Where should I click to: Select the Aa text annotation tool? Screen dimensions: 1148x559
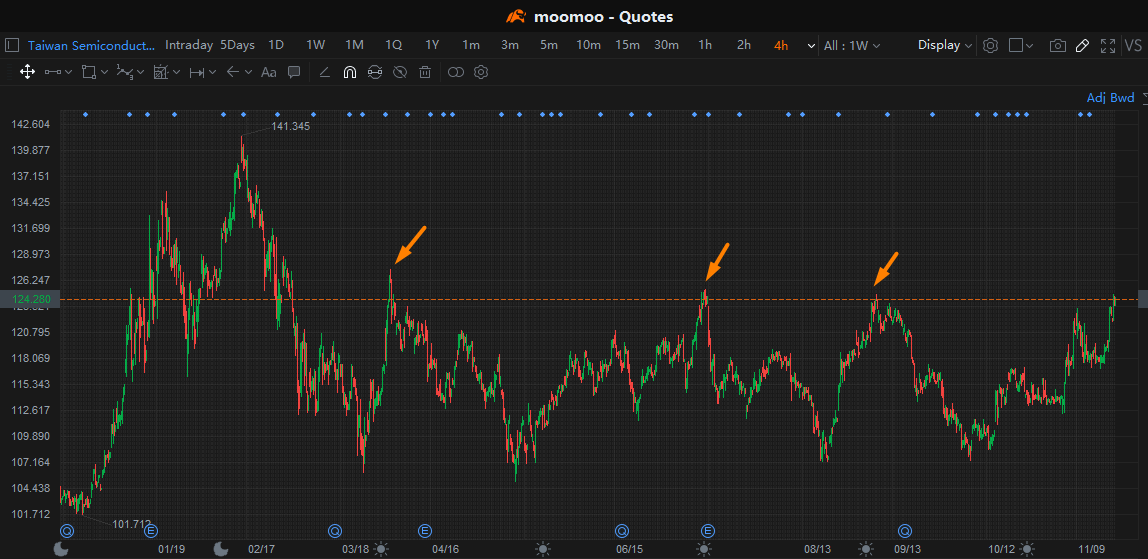(269, 72)
